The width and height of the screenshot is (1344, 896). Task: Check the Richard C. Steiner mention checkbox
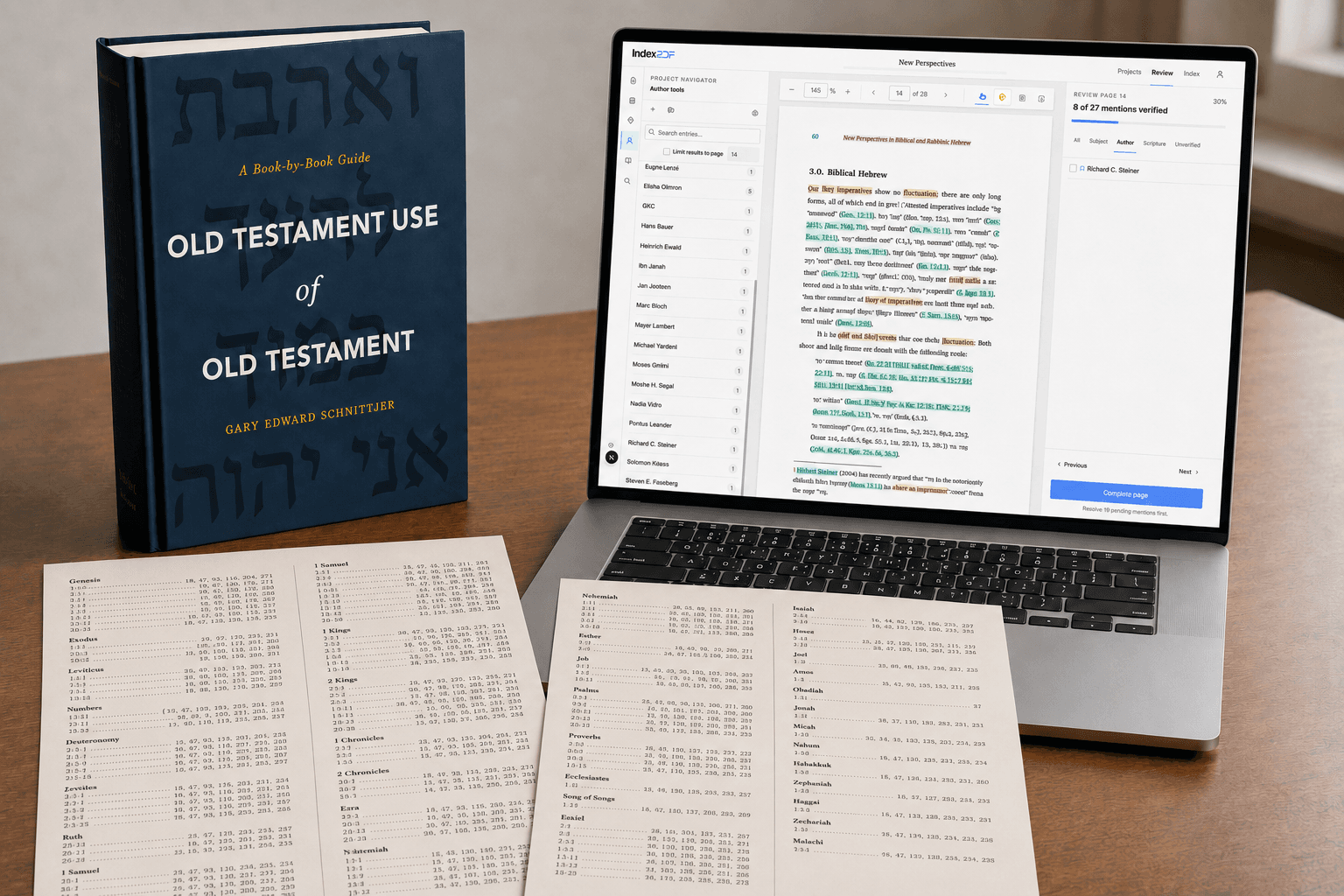(x=1073, y=168)
